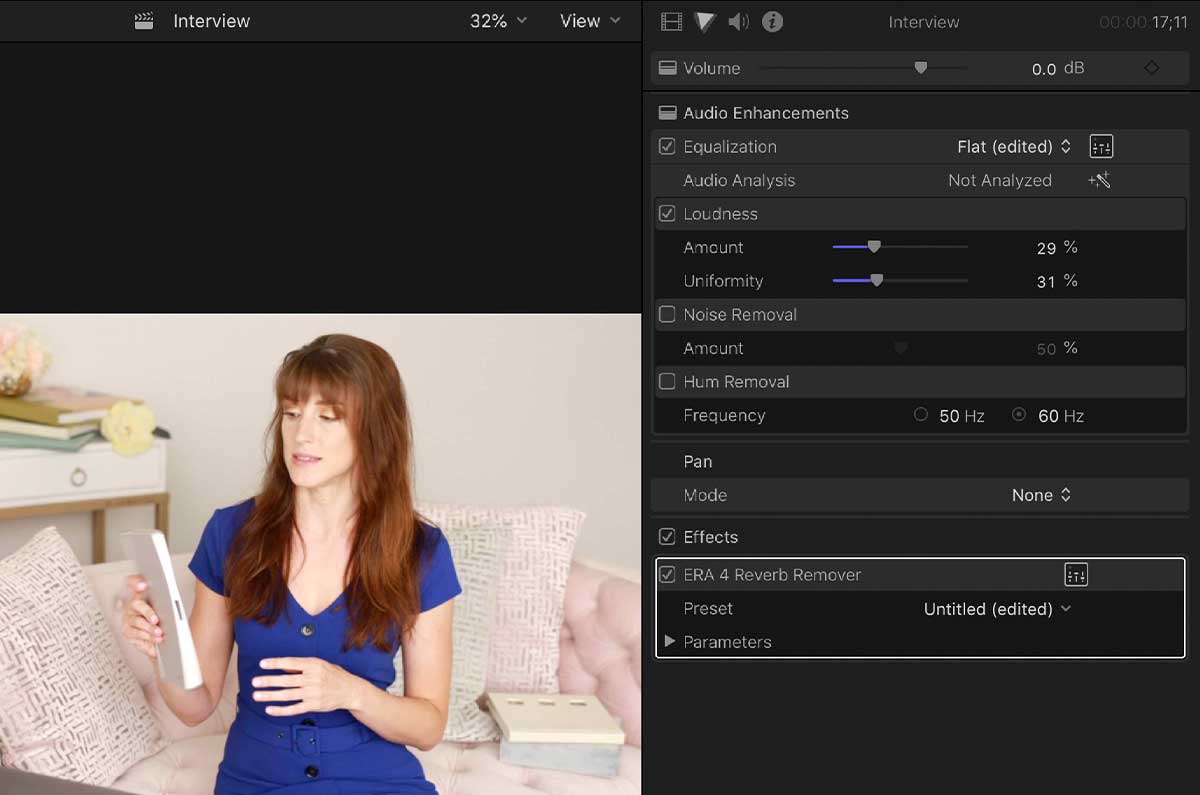This screenshot has width=1200, height=795.
Task: Select the 60 Hz frequency option
Action: point(1019,414)
